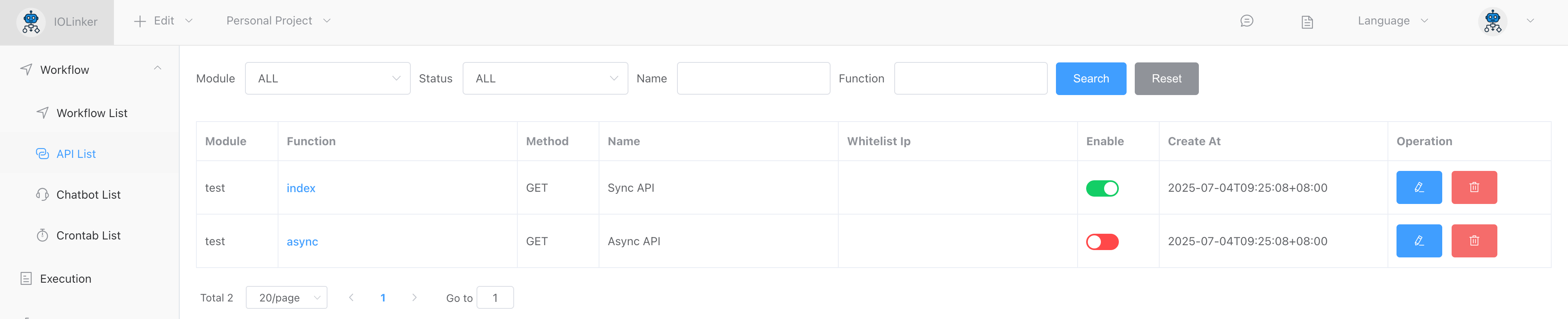Expand the Language dropdown
The width and height of the screenshot is (1568, 319).
click(x=1392, y=21)
